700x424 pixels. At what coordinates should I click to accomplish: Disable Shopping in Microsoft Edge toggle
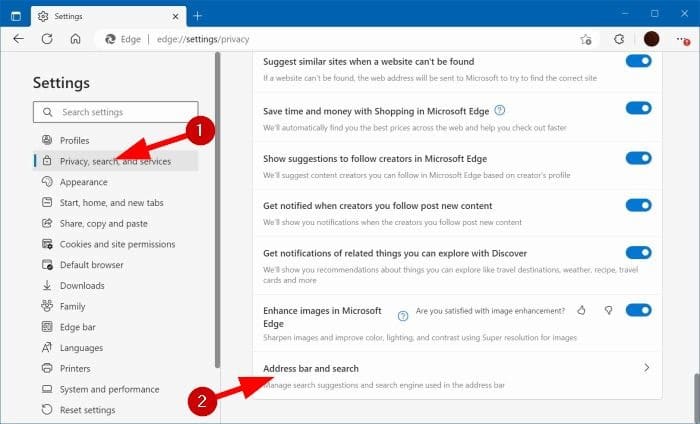click(x=638, y=108)
